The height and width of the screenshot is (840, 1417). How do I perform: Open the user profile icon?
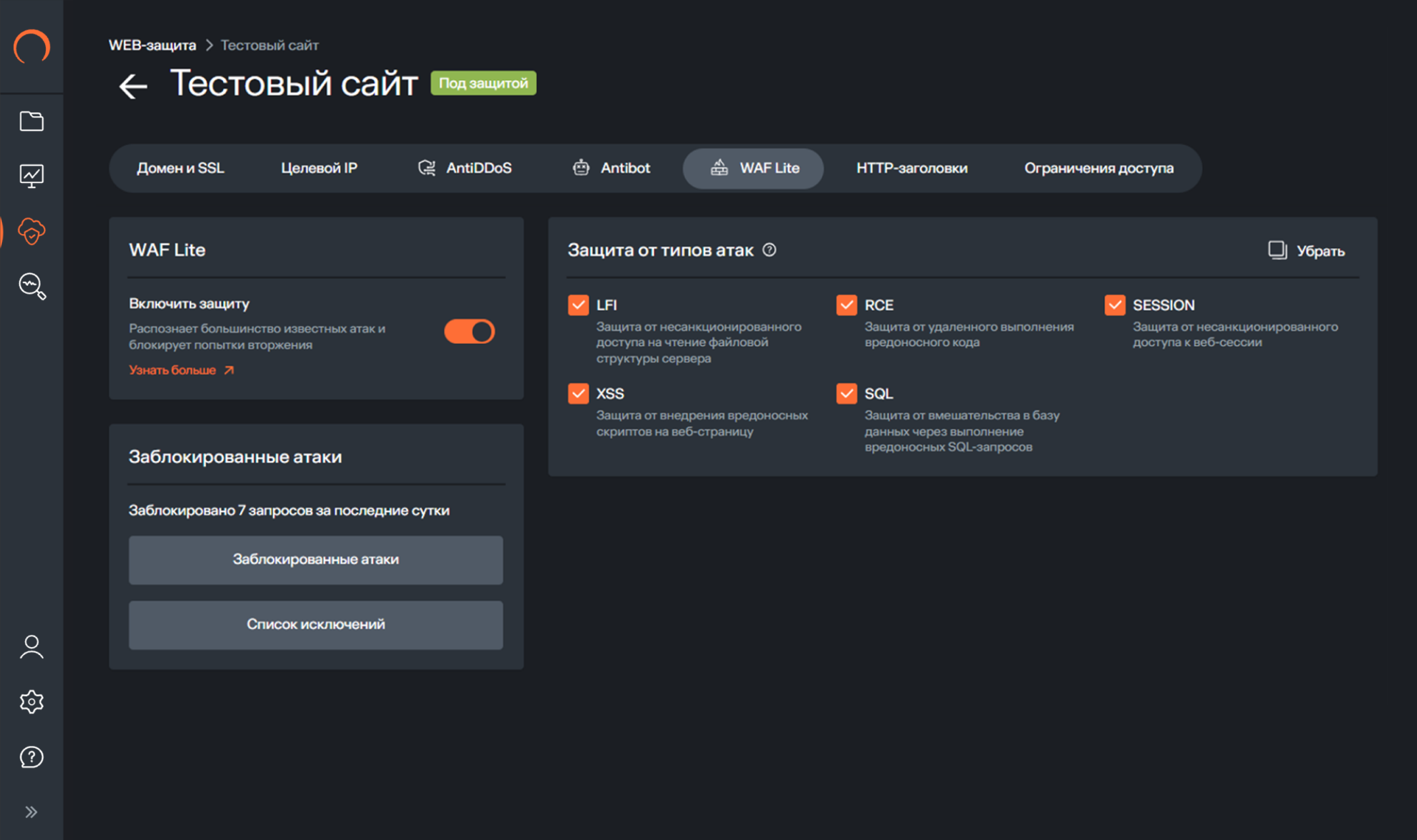pos(31,647)
